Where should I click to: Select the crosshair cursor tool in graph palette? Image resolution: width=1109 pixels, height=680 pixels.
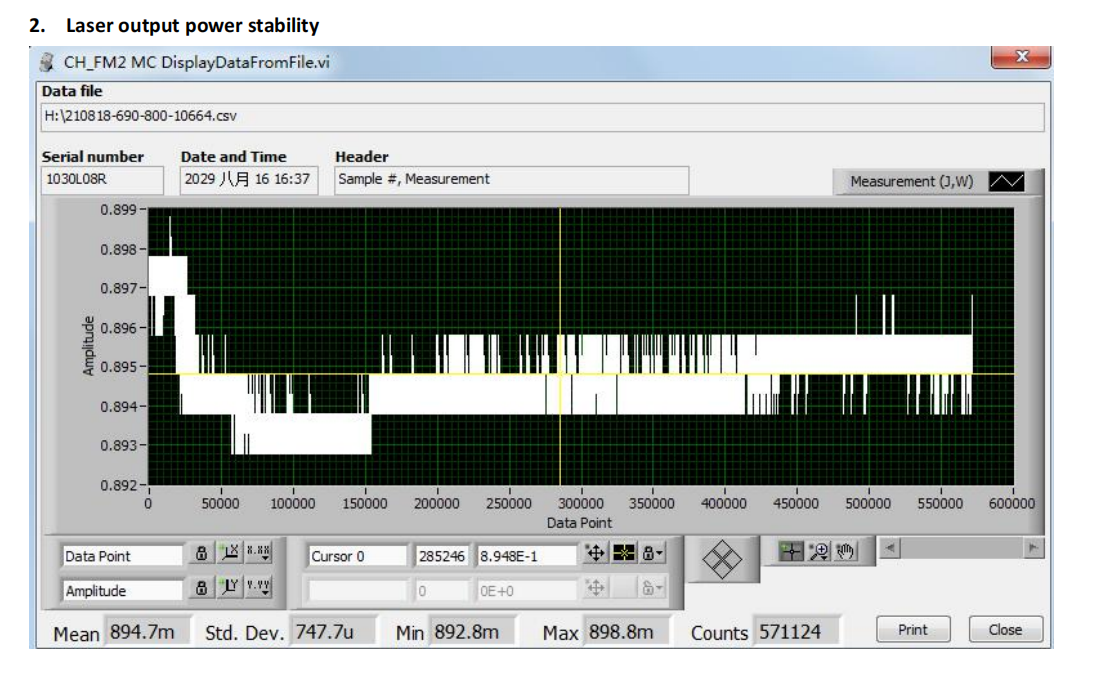click(791, 551)
